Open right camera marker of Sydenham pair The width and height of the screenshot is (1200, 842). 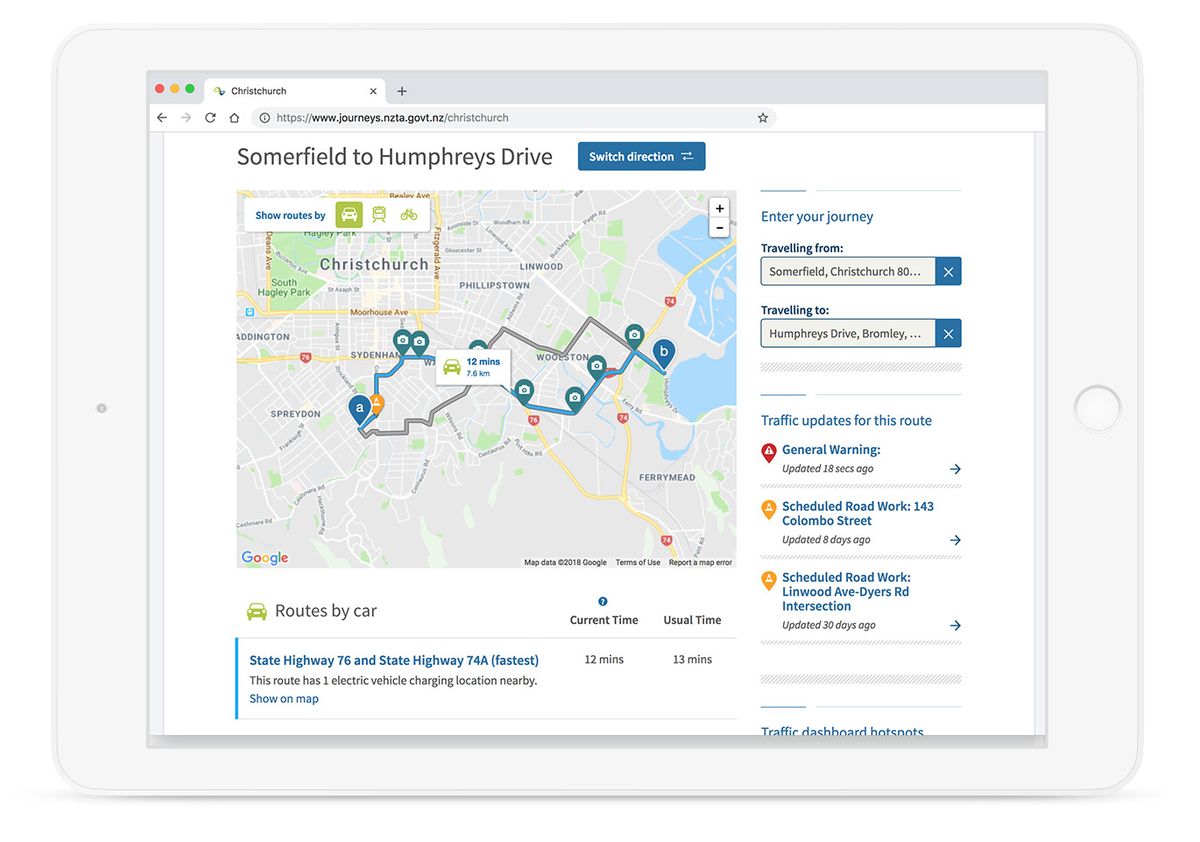point(419,343)
